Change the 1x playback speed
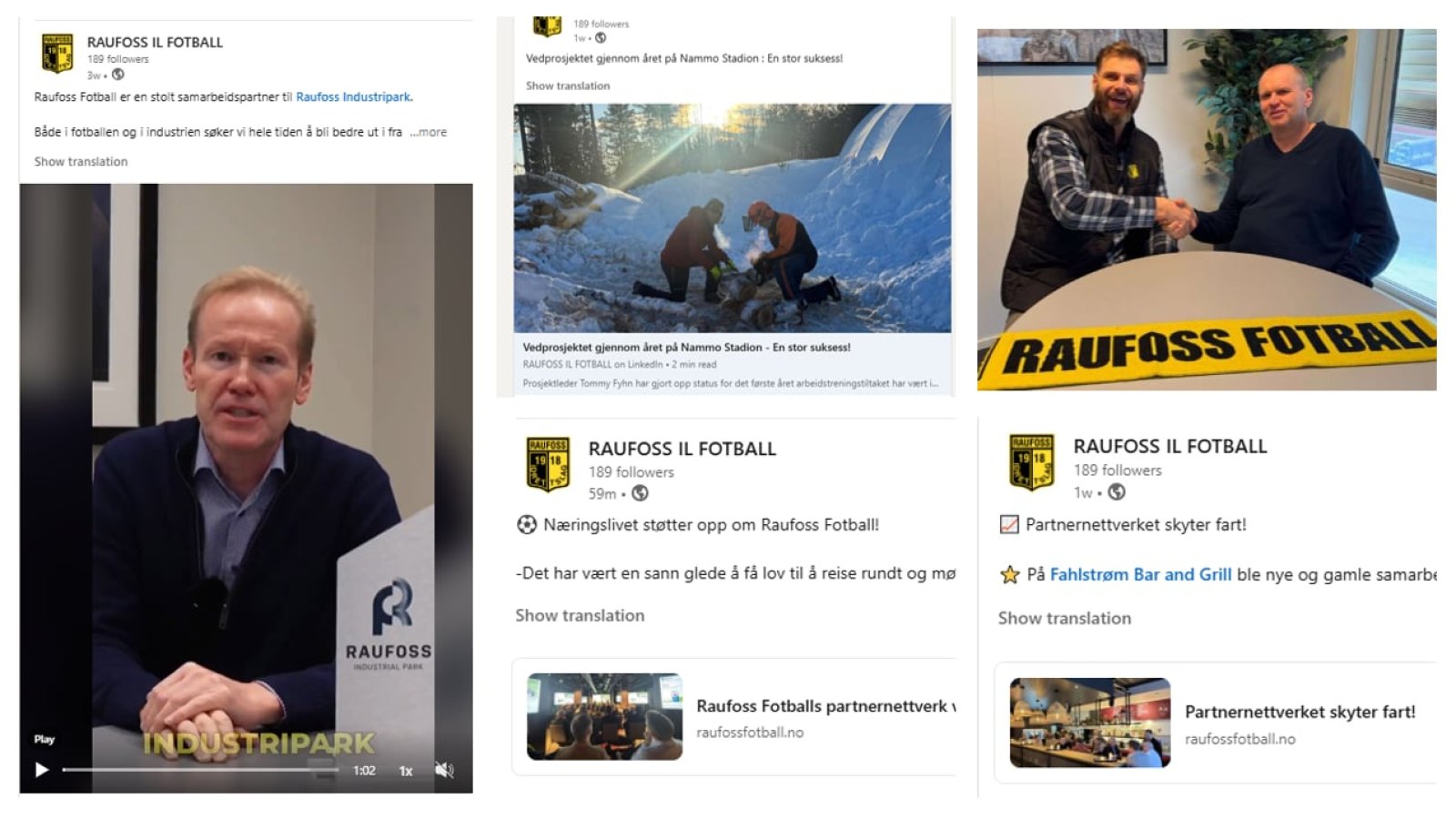 pyautogui.click(x=406, y=771)
